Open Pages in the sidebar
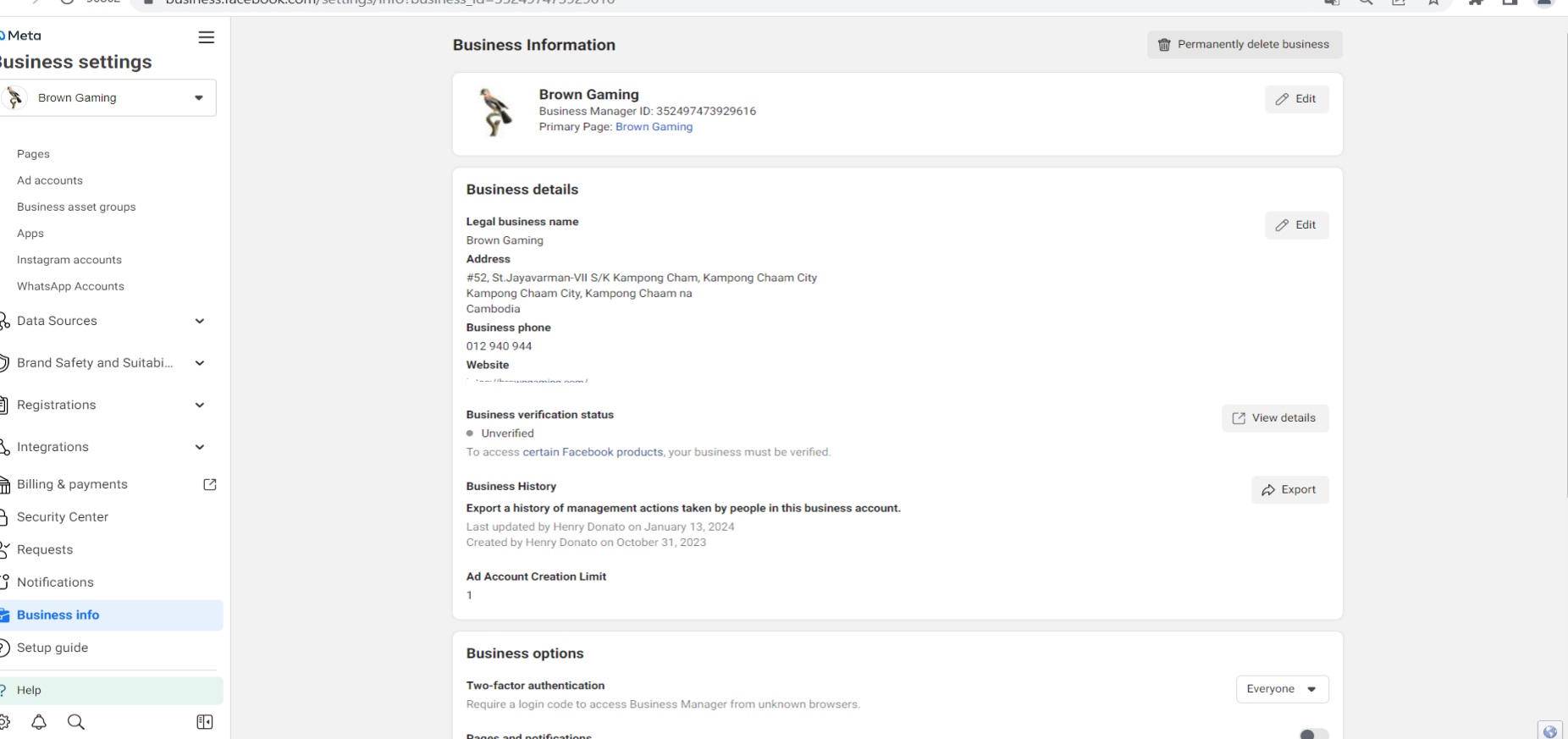The image size is (1568, 739). 33,154
